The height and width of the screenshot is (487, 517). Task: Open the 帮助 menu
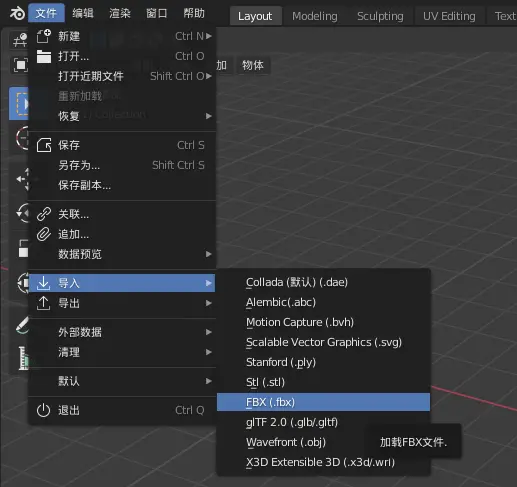(194, 13)
